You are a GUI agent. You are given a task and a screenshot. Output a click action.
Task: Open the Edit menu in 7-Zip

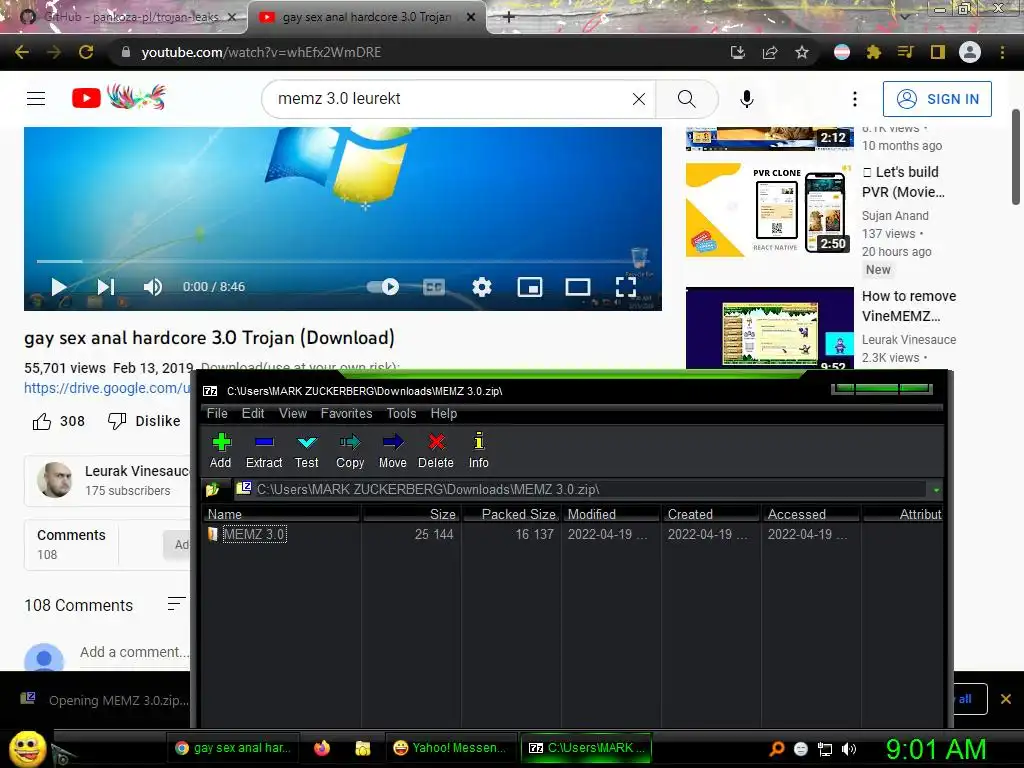pyautogui.click(x=253, y=413)
